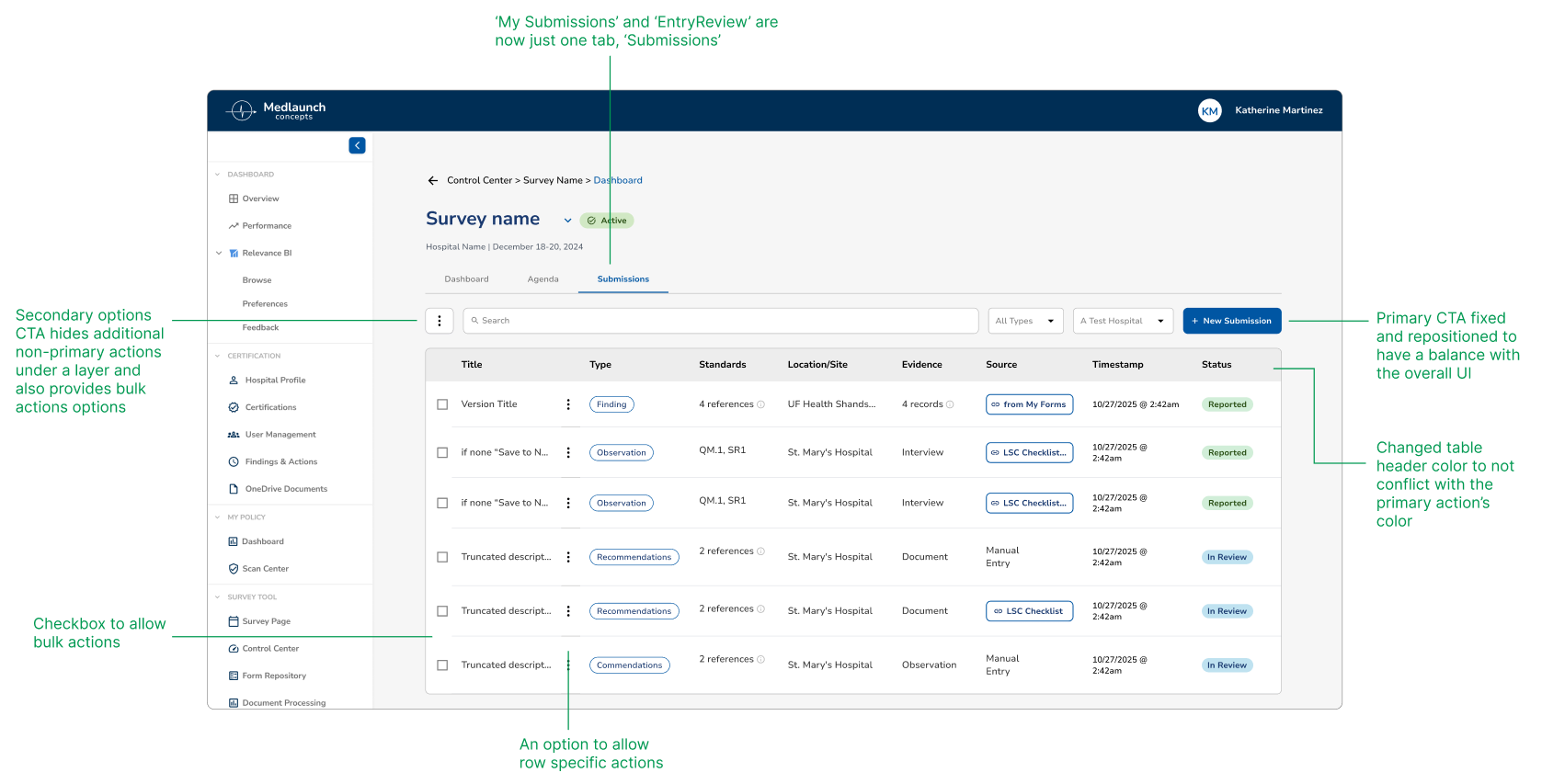This screenshot has height=784, width=1542.
Task: Show info for 4 records
Action: pyautogui.click(x=950, y=404)
